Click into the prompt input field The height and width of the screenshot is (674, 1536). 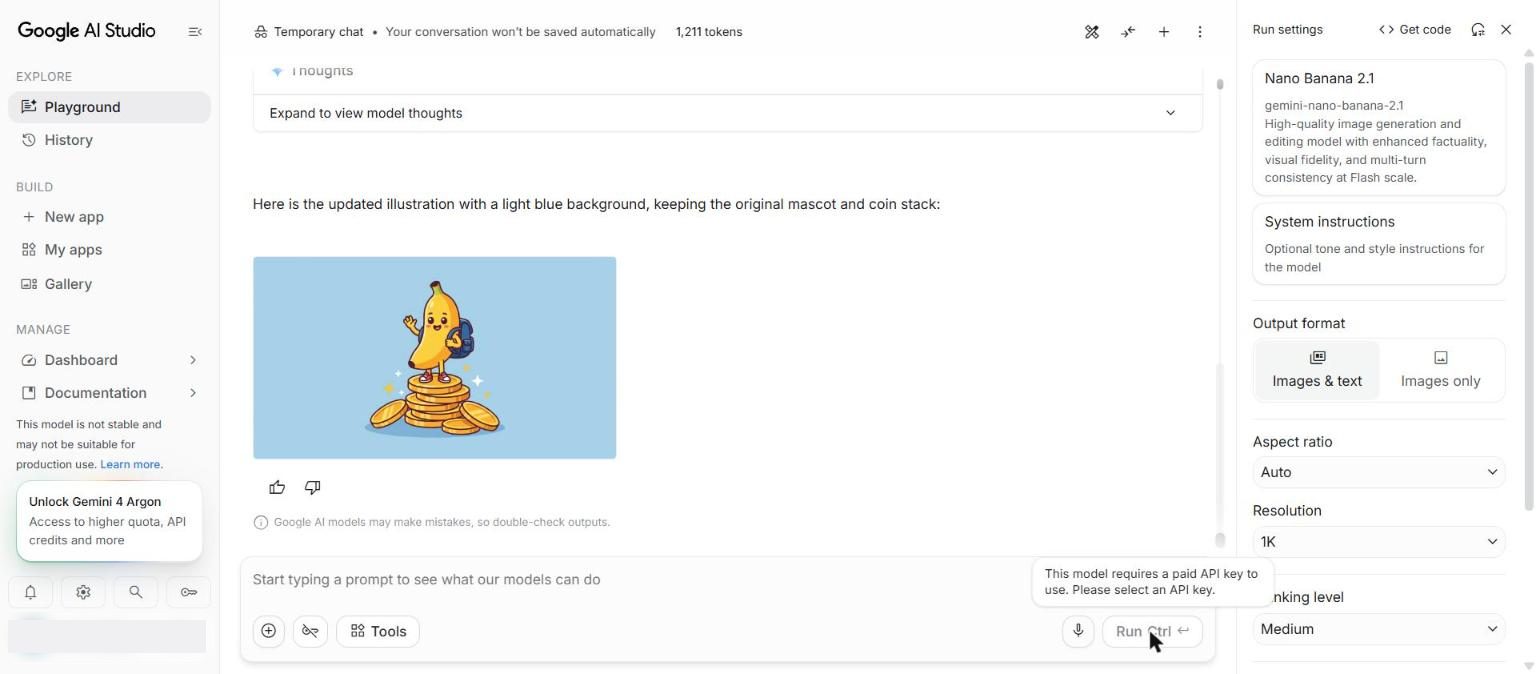click(640, 580)
